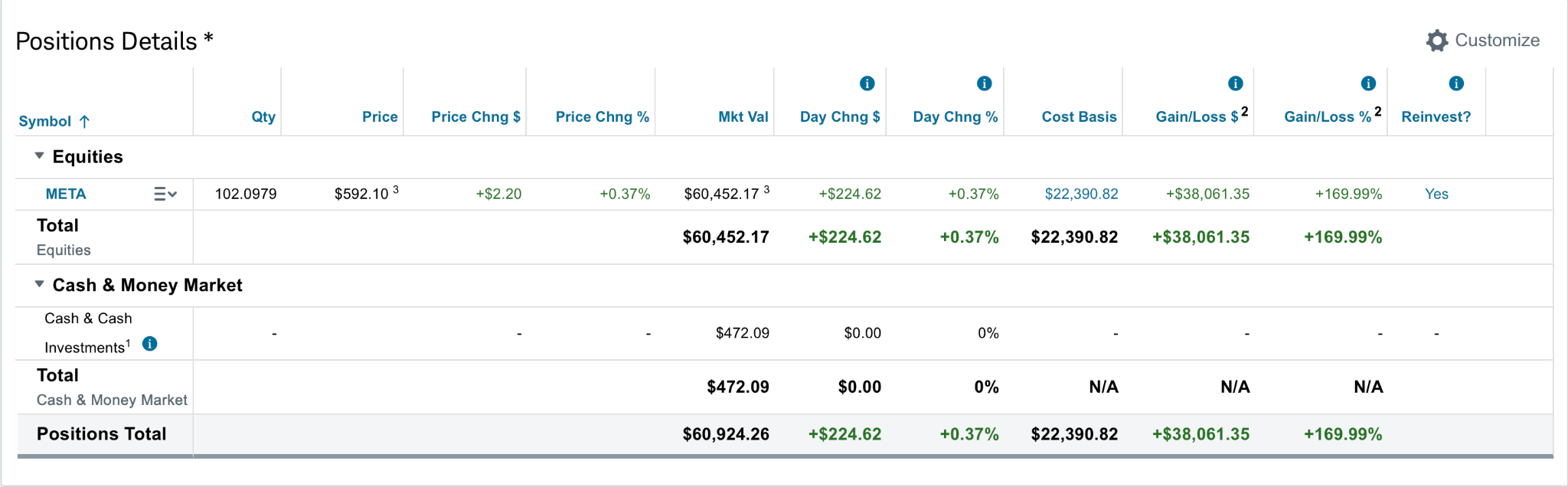Click info icon above Reinvest?
Screen dimensions: 1568x487
pyautogui.click(x=1456, y=83)
